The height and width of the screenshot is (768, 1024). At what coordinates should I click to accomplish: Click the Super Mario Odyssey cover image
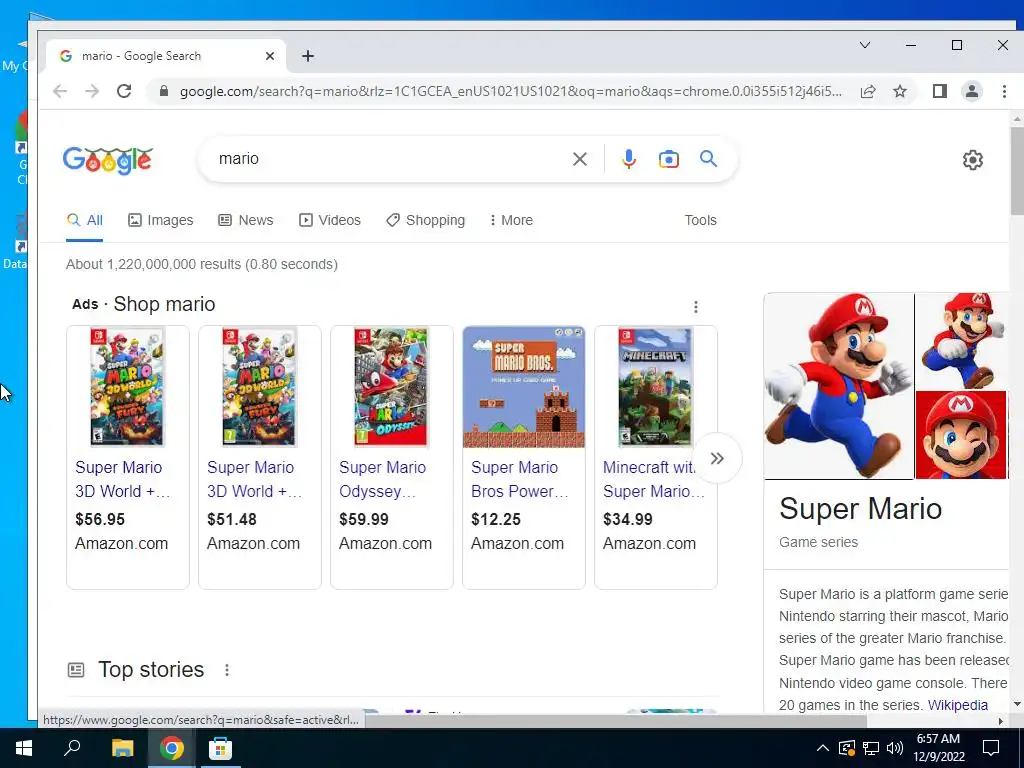point(391,387)
